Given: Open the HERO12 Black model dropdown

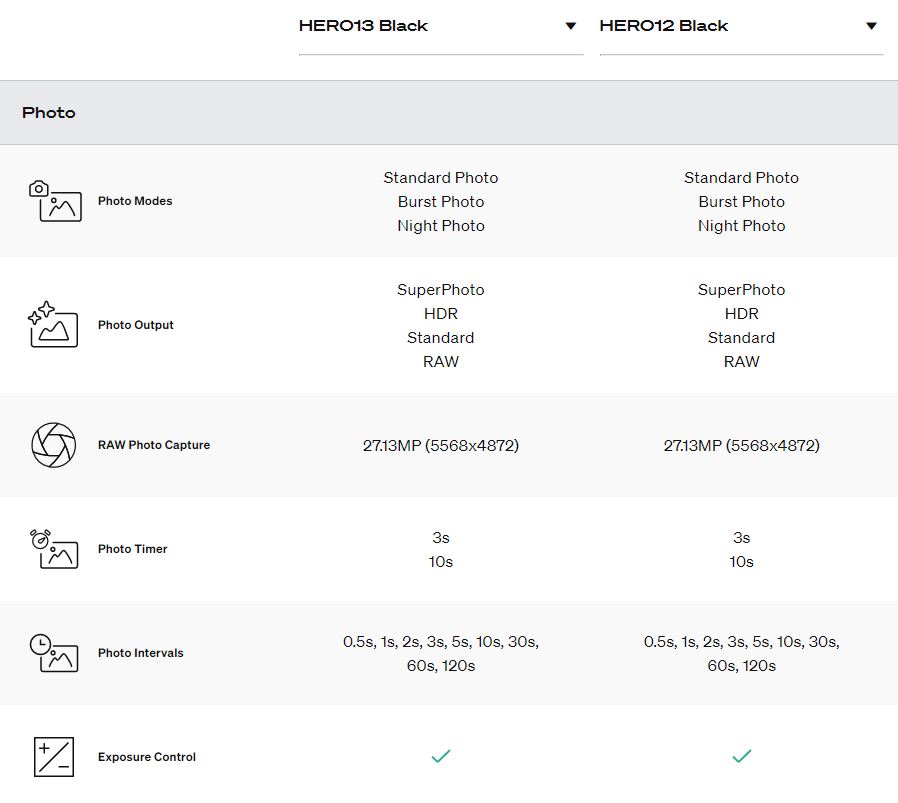Looking at the screenshot, I should coord(741,26).
